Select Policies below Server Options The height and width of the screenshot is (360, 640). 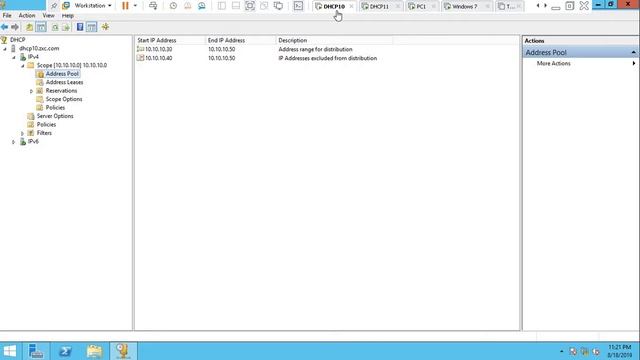[46, 124]
